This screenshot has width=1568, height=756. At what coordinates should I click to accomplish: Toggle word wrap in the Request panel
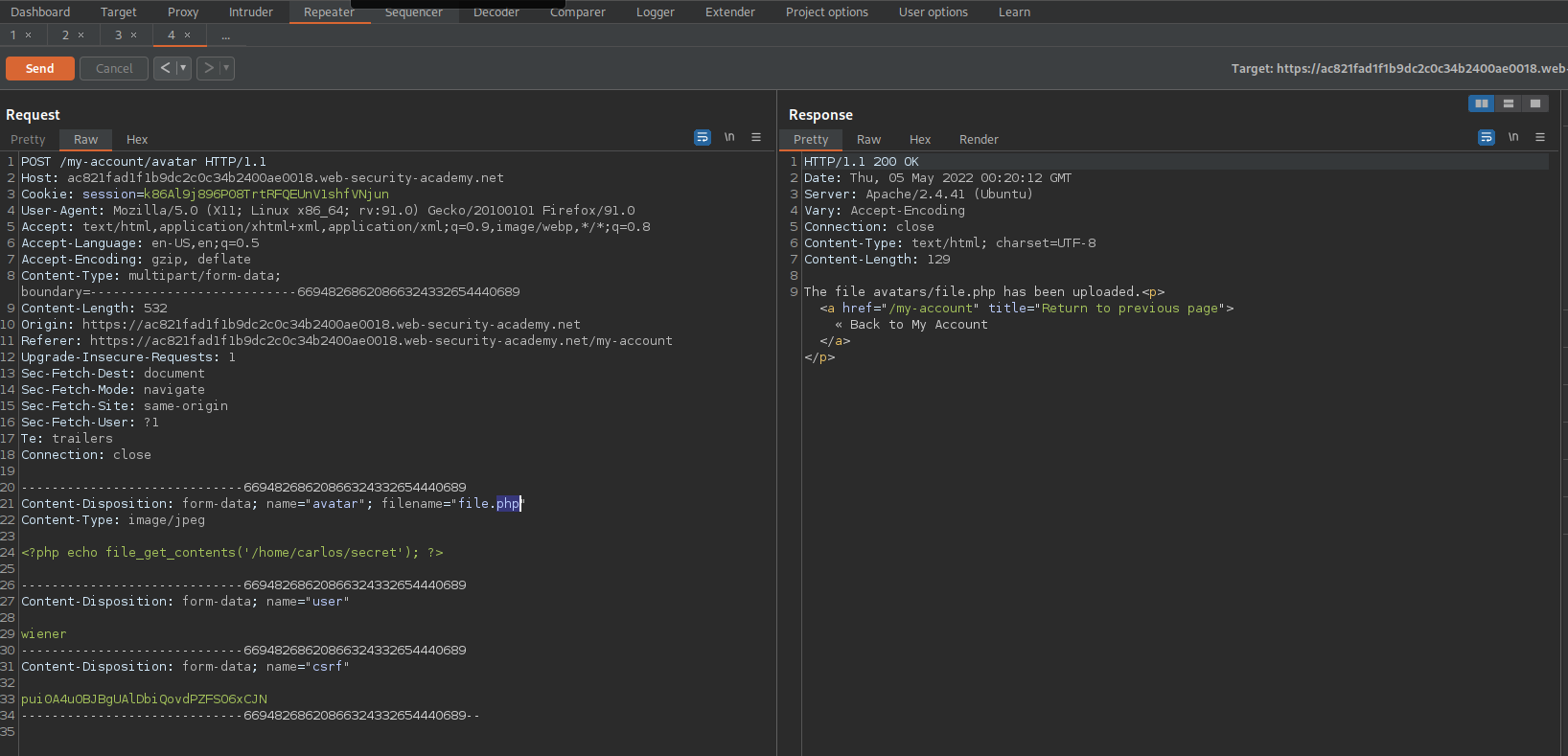click(x=703, y=138)
